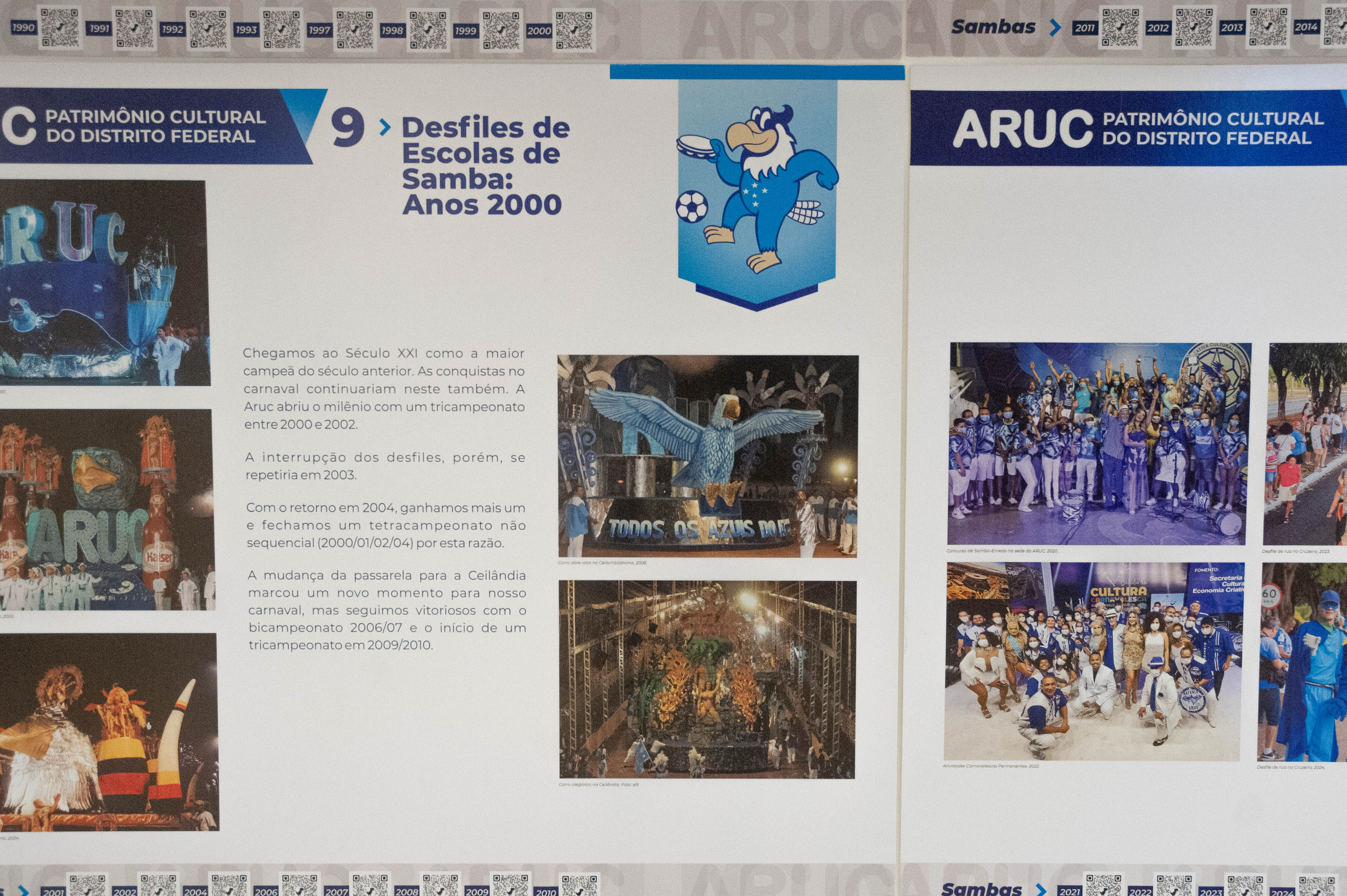
Task: Open the Ceilândia allegorical float photo
Action: coord(707,679)
